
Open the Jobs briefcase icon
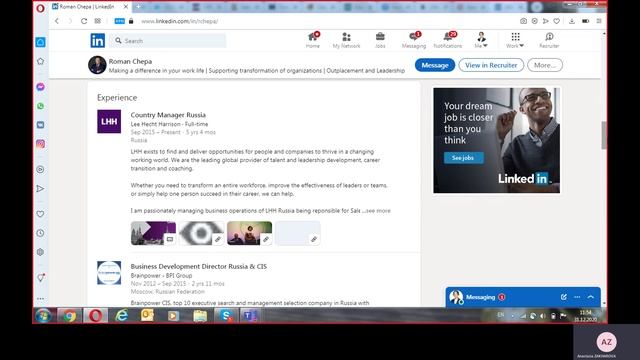coord(380,40)
